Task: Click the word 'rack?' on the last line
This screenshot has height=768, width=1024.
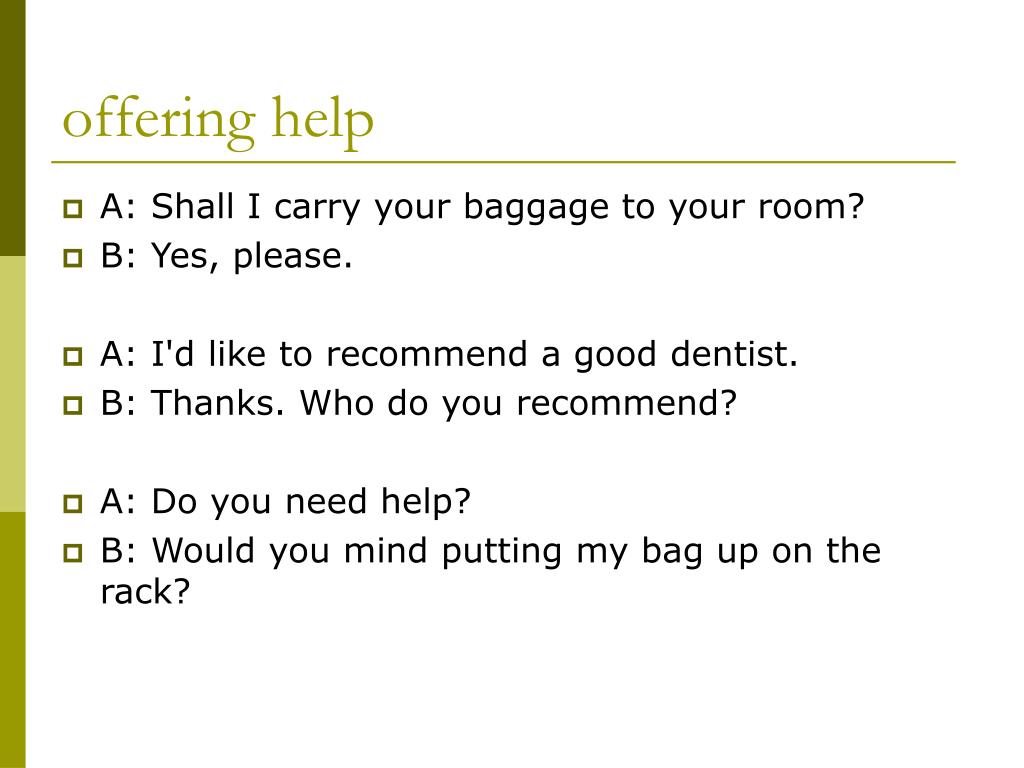Action: [x=145, y=592]
